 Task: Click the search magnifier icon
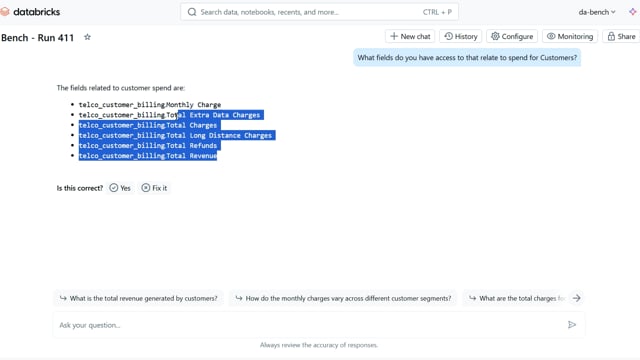tap(192, 12)
